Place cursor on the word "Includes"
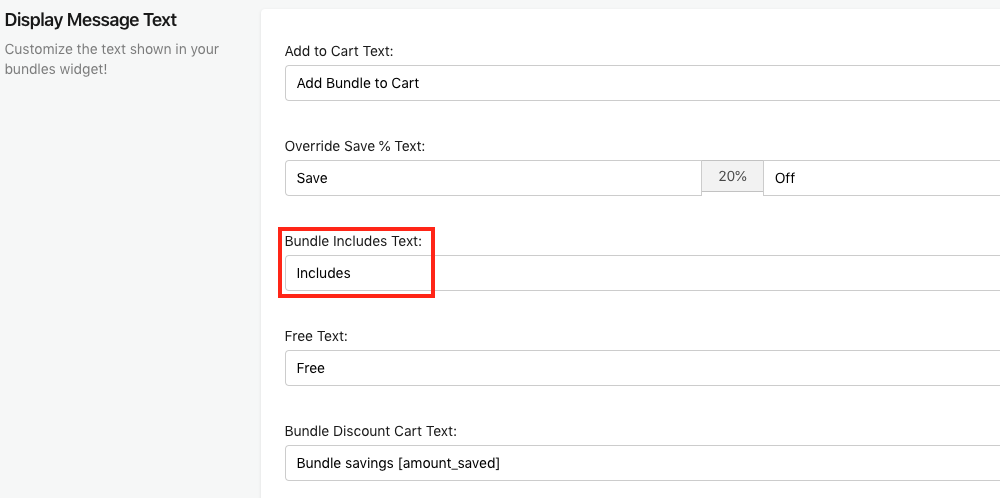 323,273
